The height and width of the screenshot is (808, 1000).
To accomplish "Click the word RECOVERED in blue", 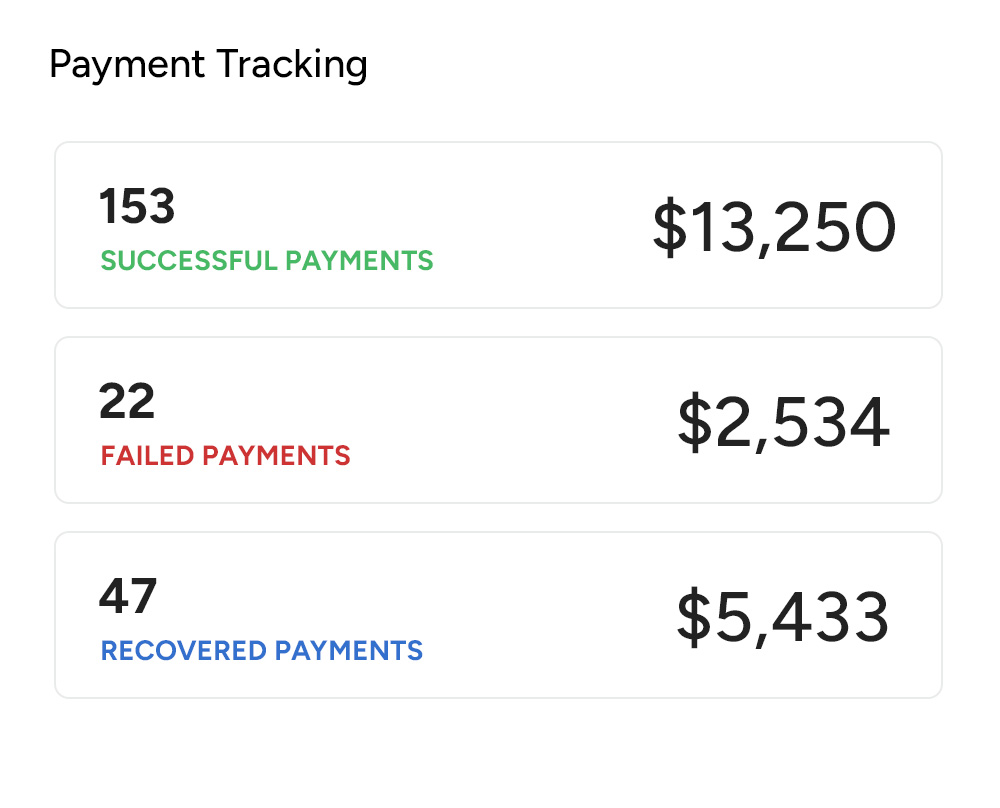I will pos(184,651).
